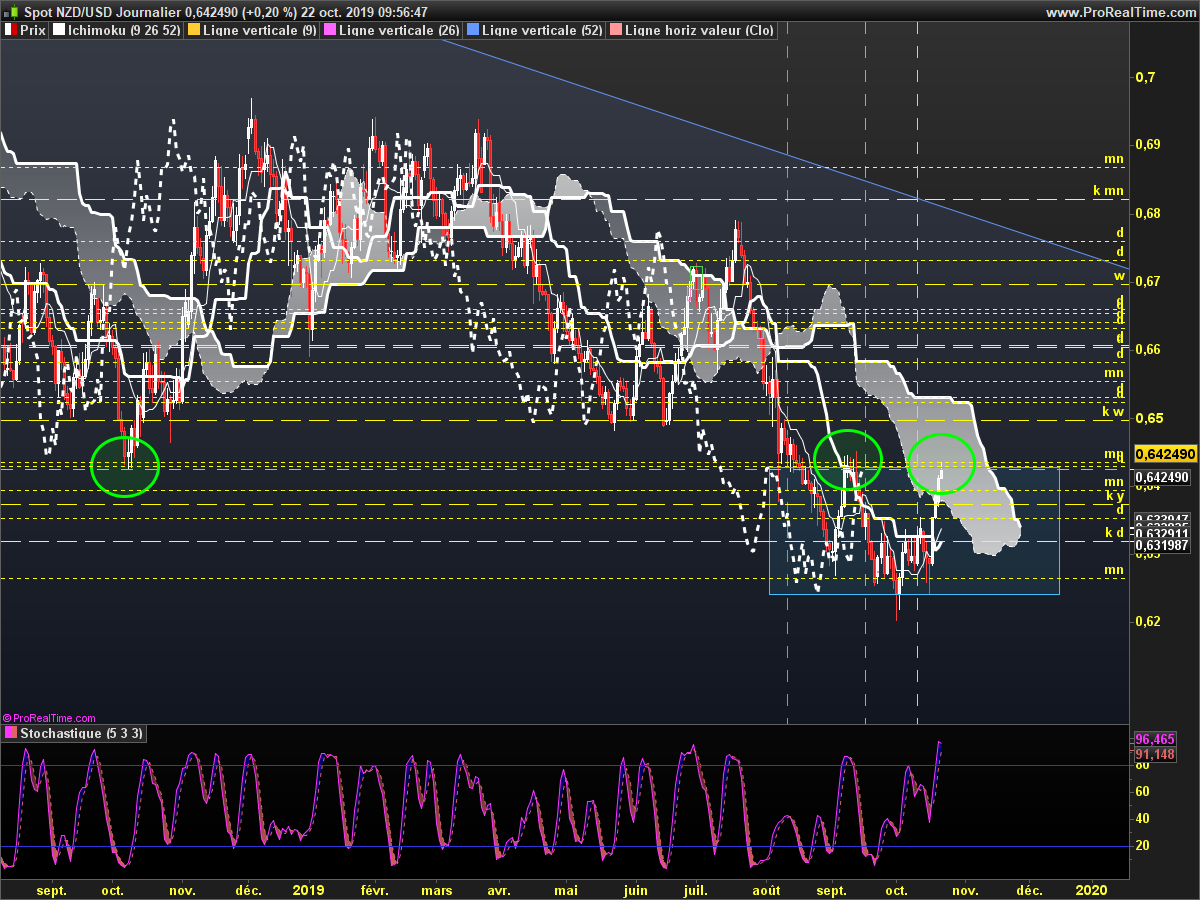Click the candlestick icon beside Spot NZD/USD title
This screenshot has width=1200, height=900.
[10, 12]
